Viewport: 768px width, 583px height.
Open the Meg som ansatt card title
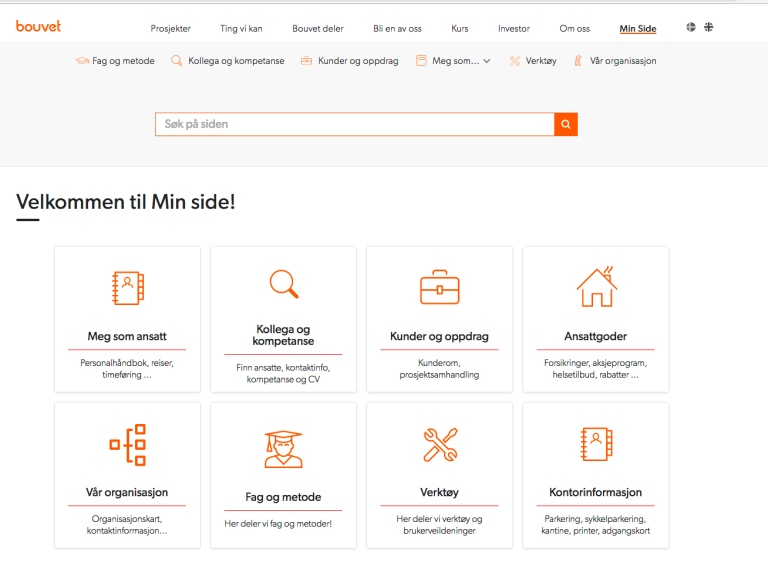127,336
